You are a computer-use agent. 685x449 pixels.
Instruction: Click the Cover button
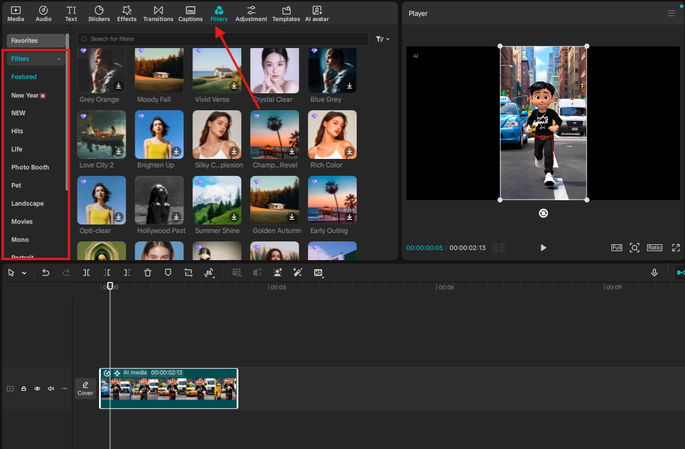[x=85, y=388]
